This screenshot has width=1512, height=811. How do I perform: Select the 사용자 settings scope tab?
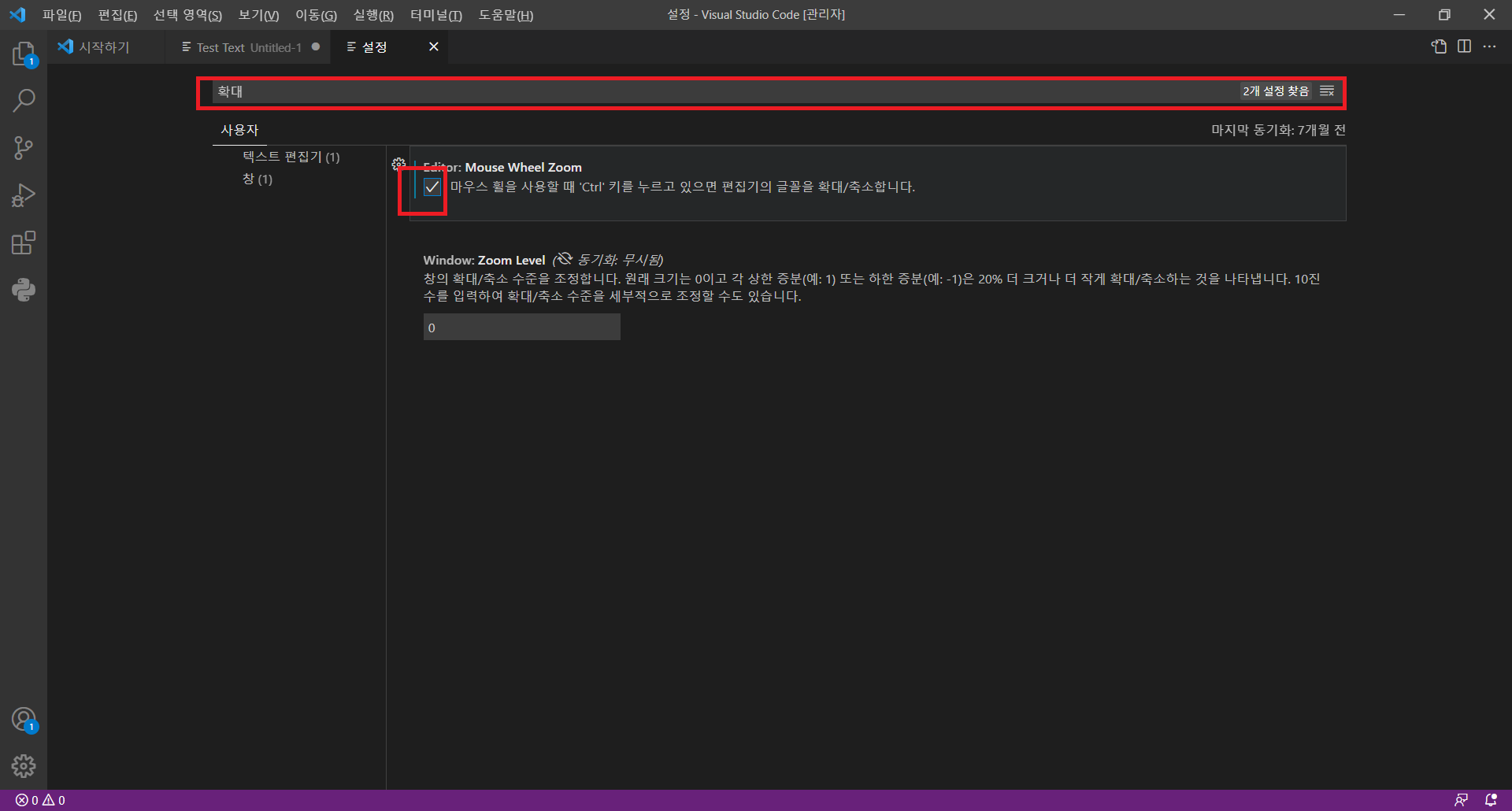(x=239, y=130)
